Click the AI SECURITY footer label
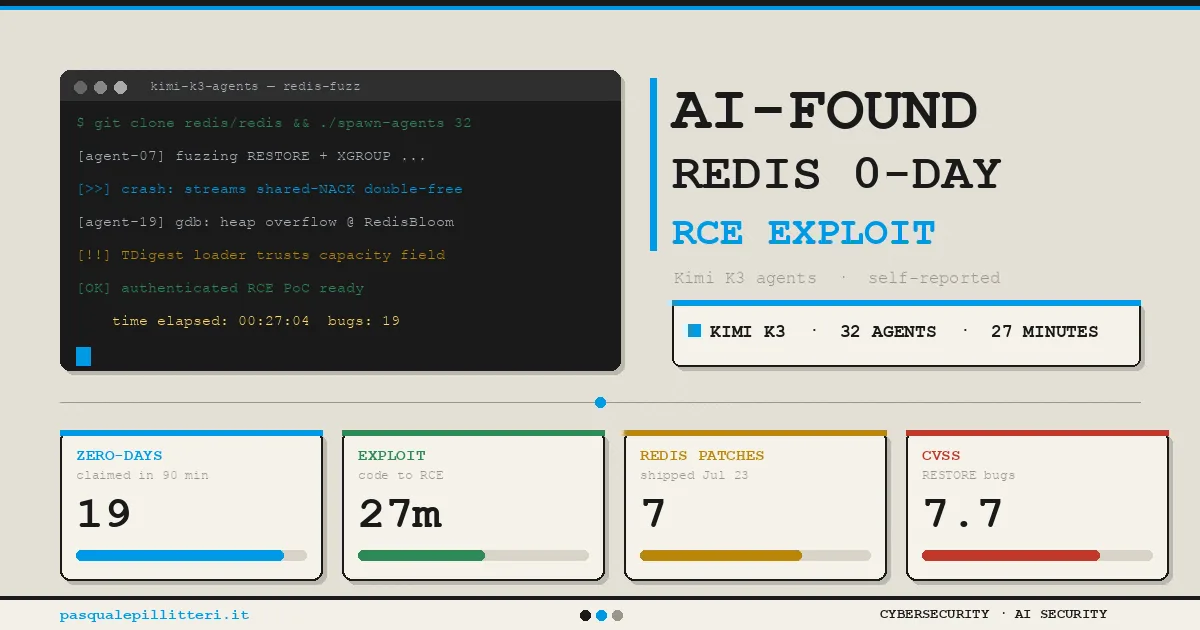1200x630 pixels. tap(1060, 614)
